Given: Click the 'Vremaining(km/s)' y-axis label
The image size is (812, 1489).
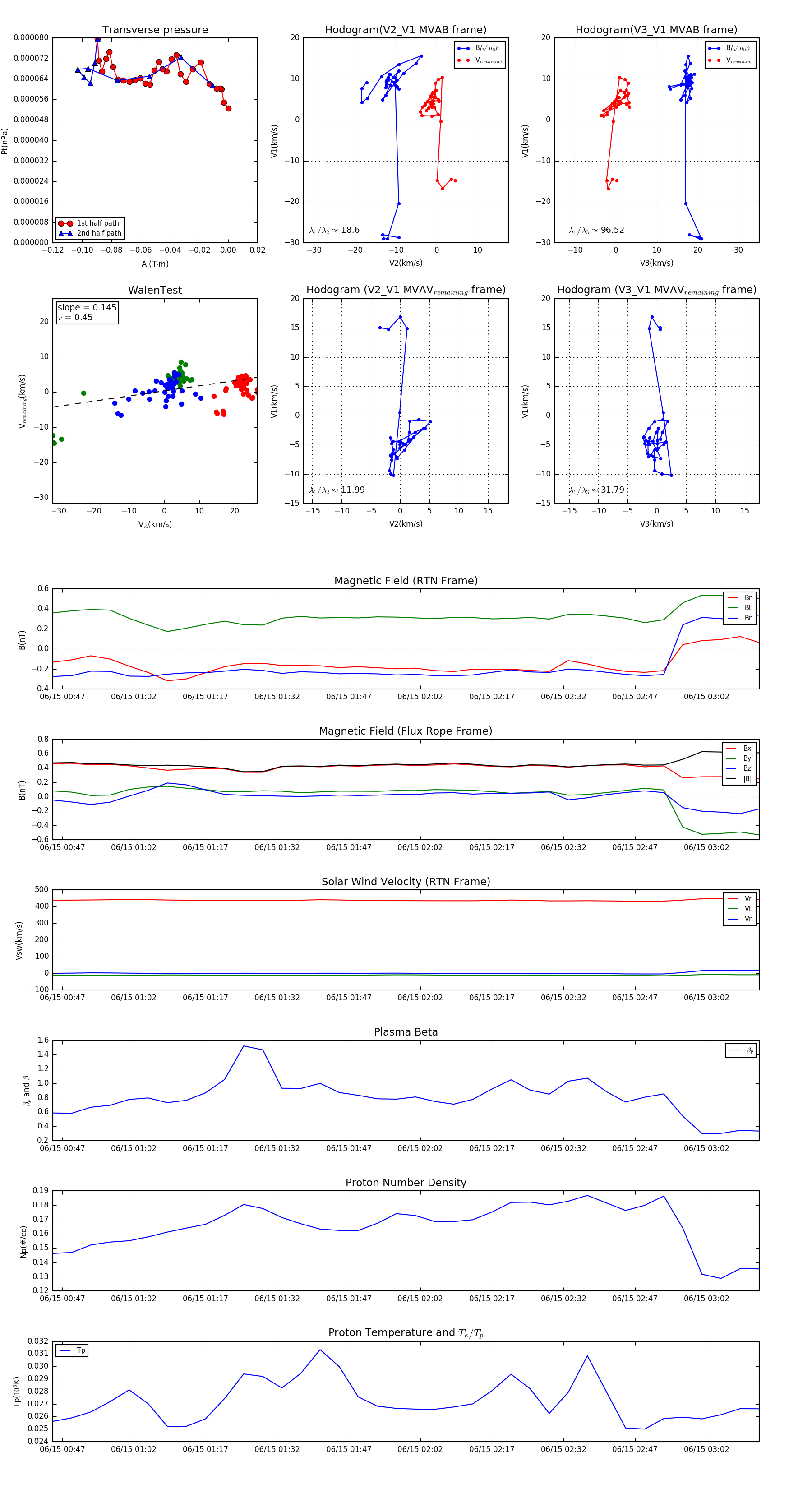Looking at the screenshot, I should point(22,401).
